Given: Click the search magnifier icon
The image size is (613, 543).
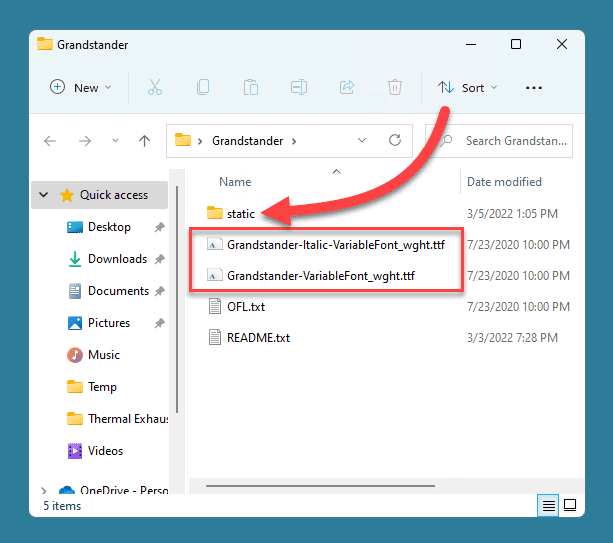Looking at the screenshot, I should 446,140.
